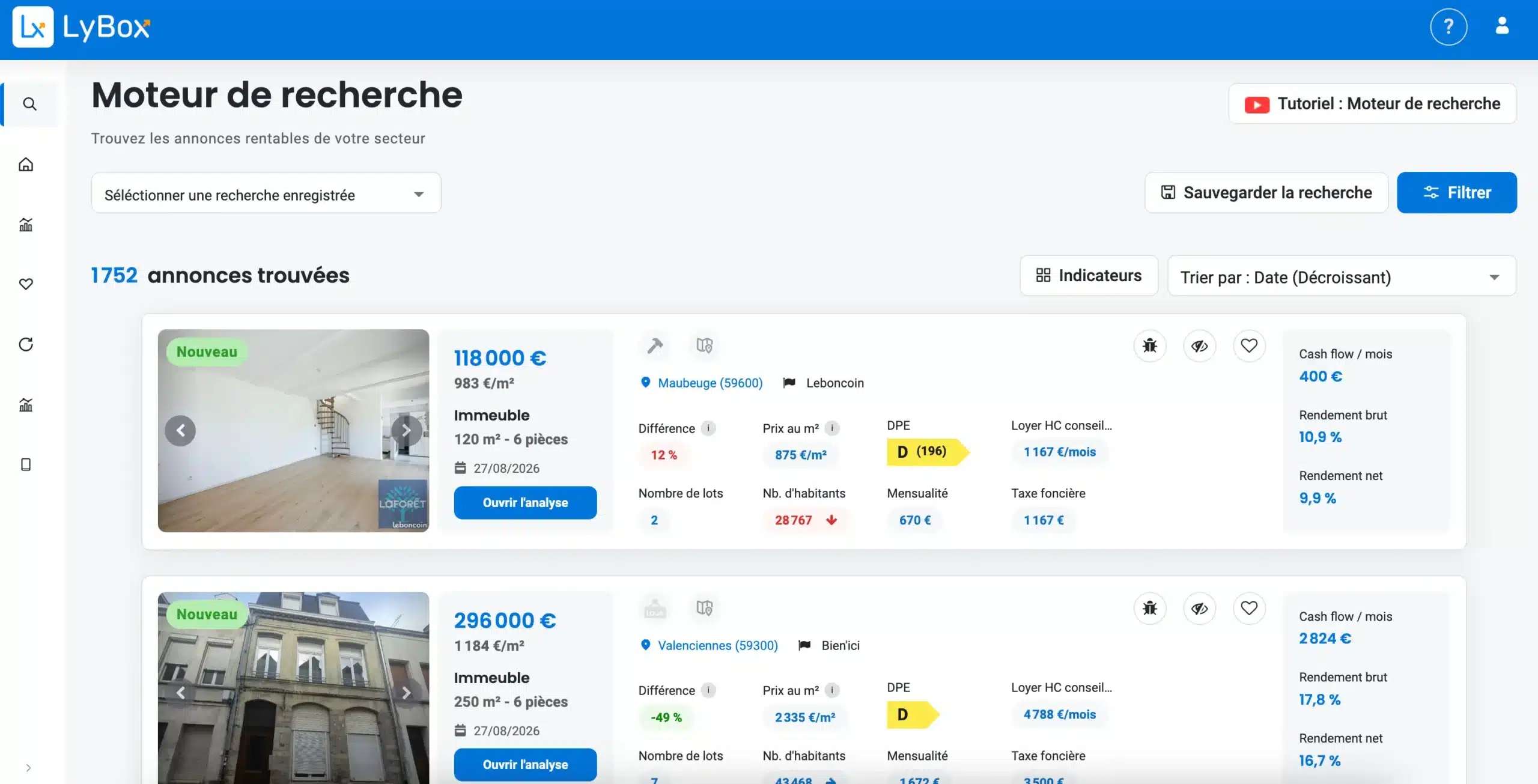Click the 1 167 €/mois recommended rent value
Viewport: 1538px width, 784px height.
1060,452
